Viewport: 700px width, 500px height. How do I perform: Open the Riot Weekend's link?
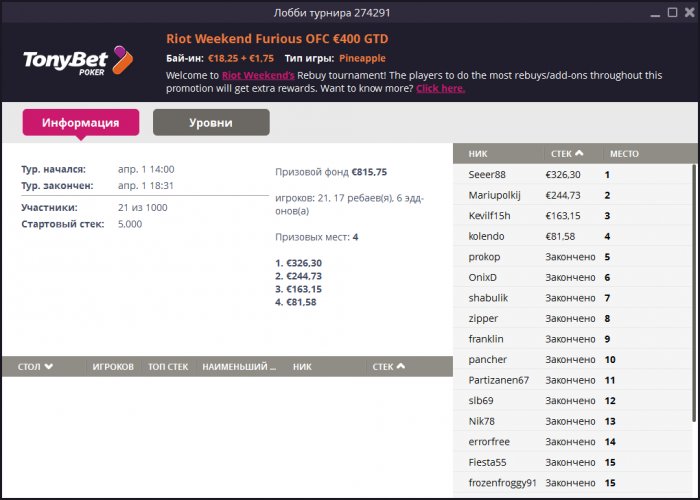(x=258, y=75)
